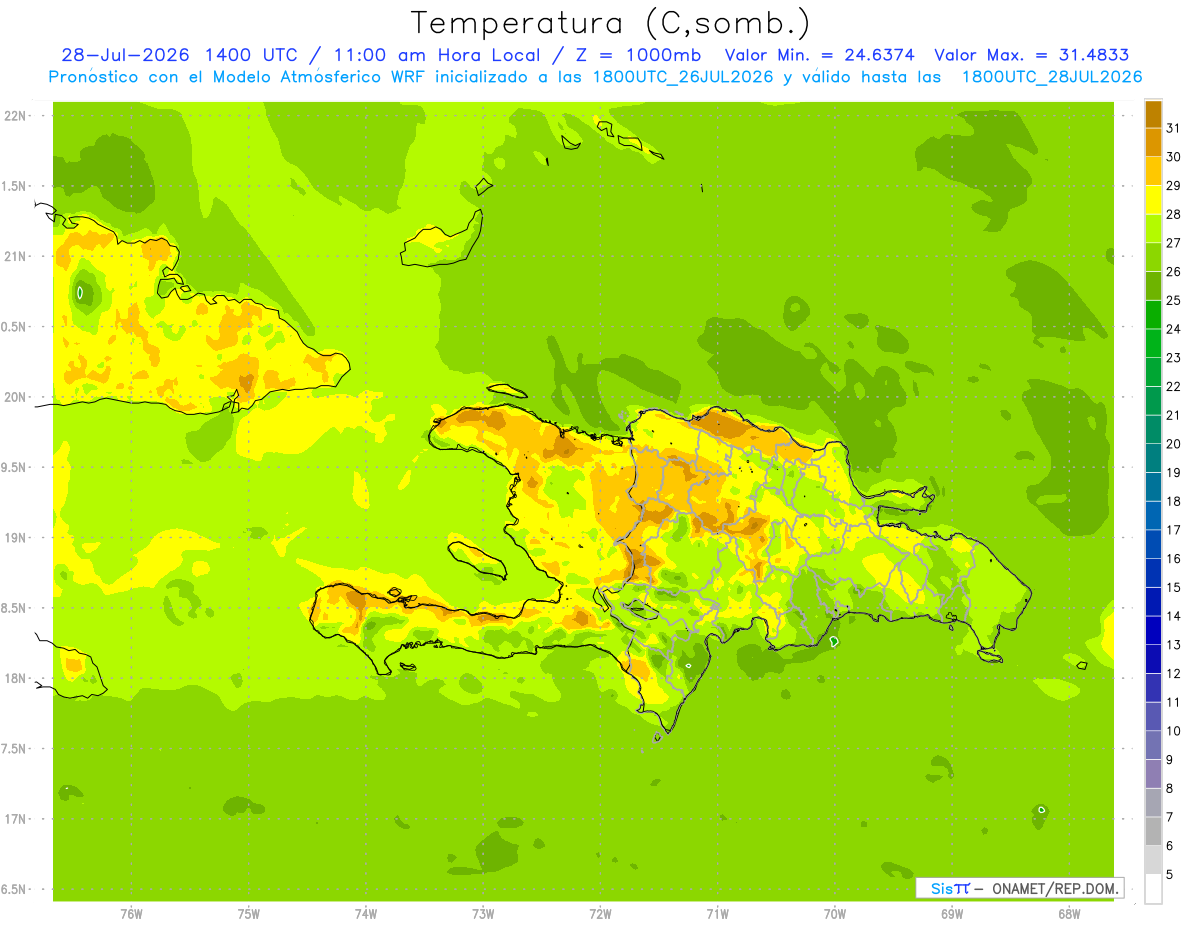Screen dimensions: 1200x927
Task: Click the "72W" longitude label
Action: point(601,914)
